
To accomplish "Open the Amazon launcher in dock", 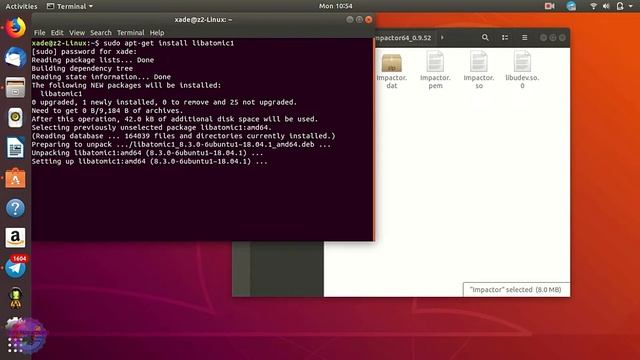I will [x=16, y=238].
